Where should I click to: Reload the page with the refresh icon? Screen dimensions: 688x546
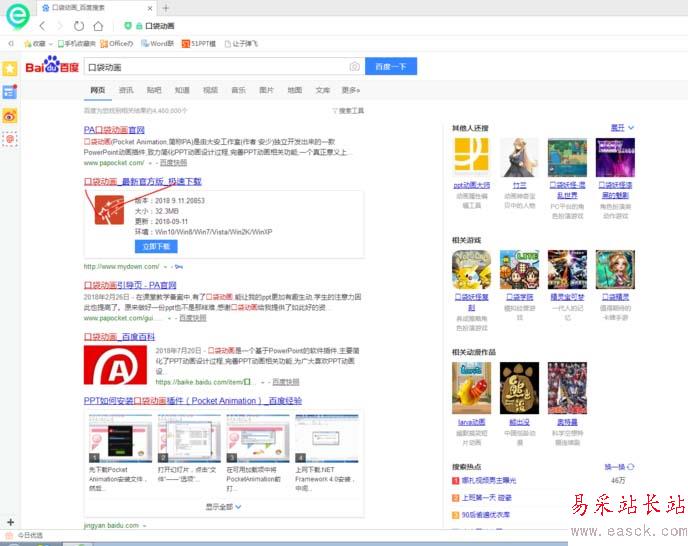click(x=79, y=26)
